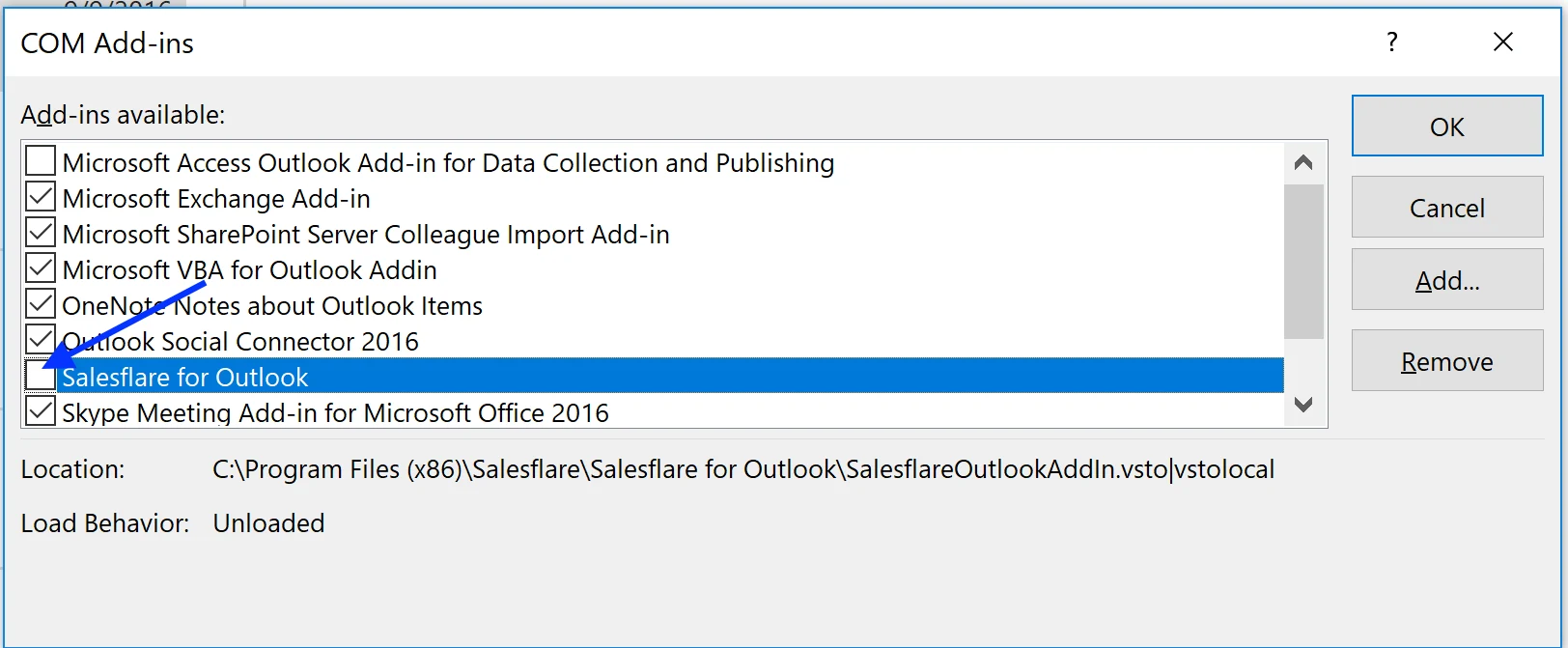Check the Salesflare for Outlook checkbox
1568x648 pixels.
click(41, 377)
